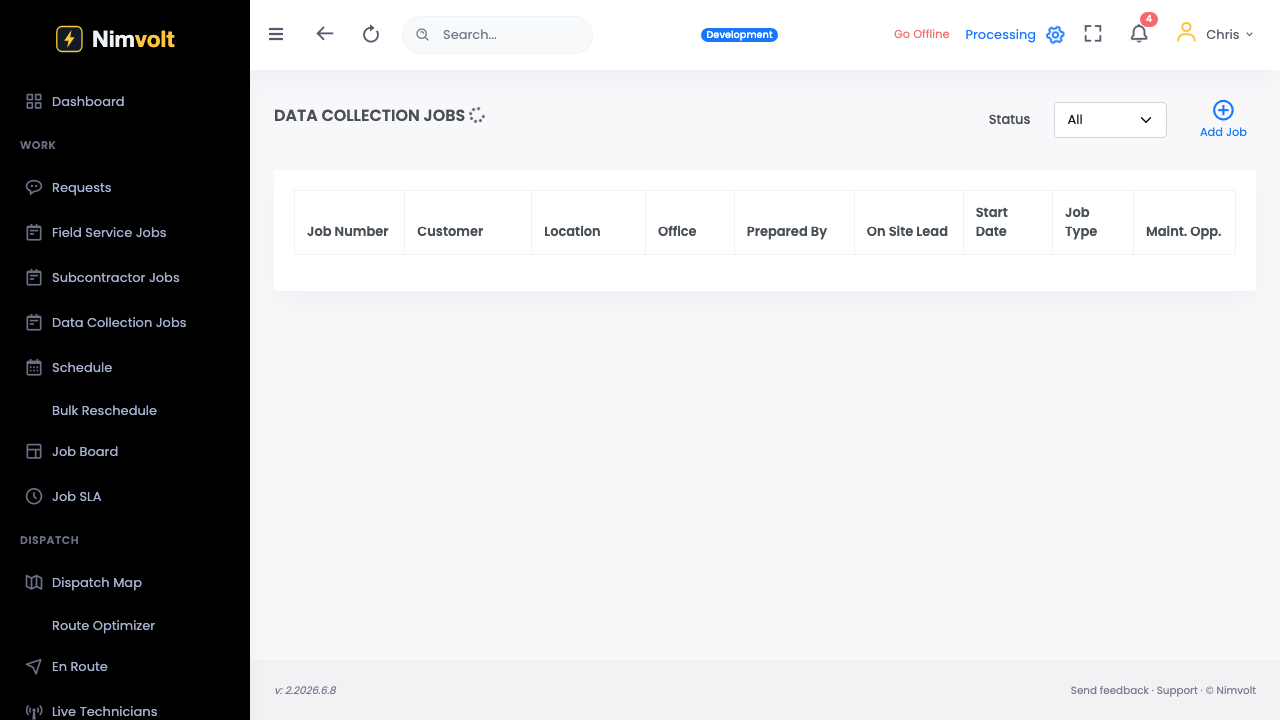Go to Bulk Reschedule
The image size is (1280, 720).
coord(104,410)
